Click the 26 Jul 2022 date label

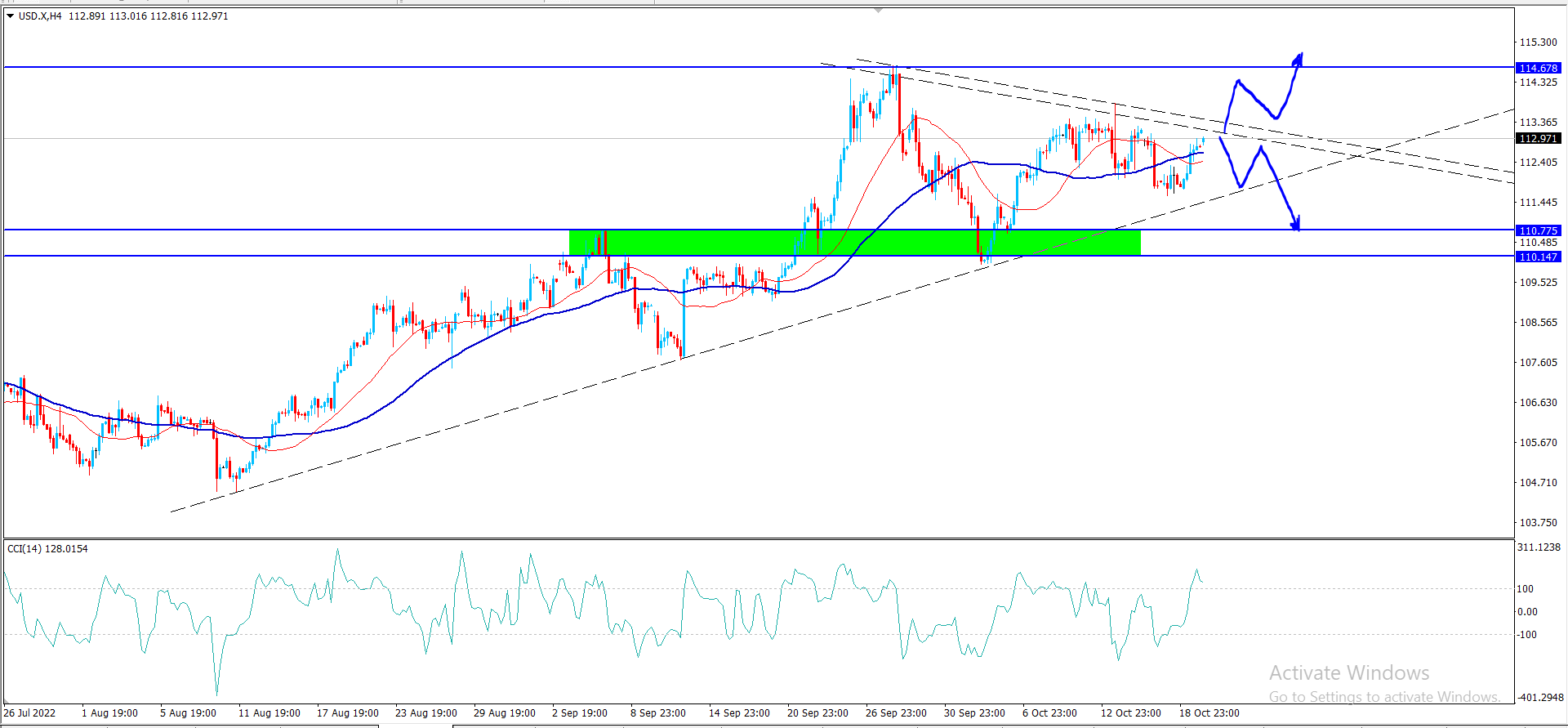click(x=30, y=712)
